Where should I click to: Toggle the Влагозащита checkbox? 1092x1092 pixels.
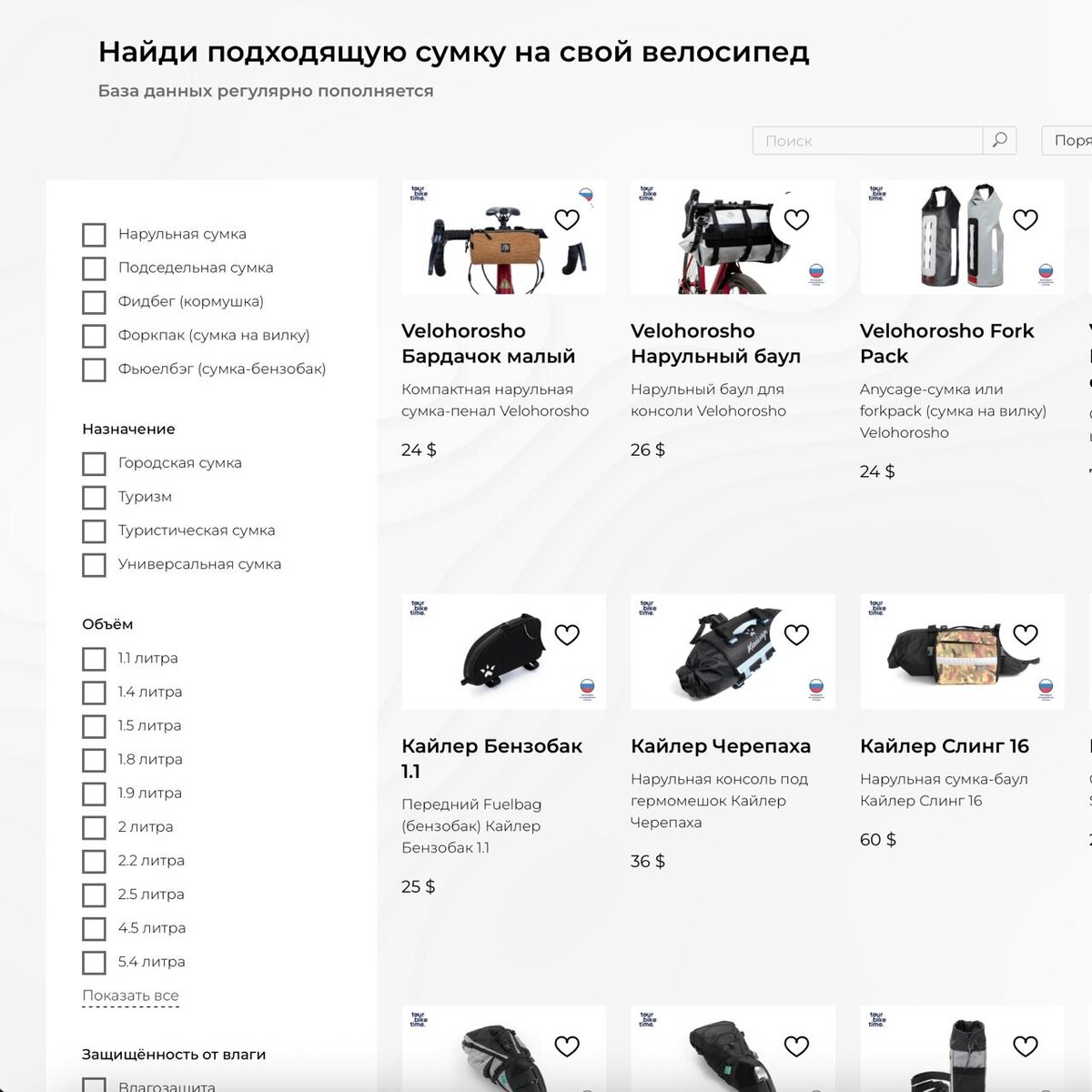[x=94, y=1085]
